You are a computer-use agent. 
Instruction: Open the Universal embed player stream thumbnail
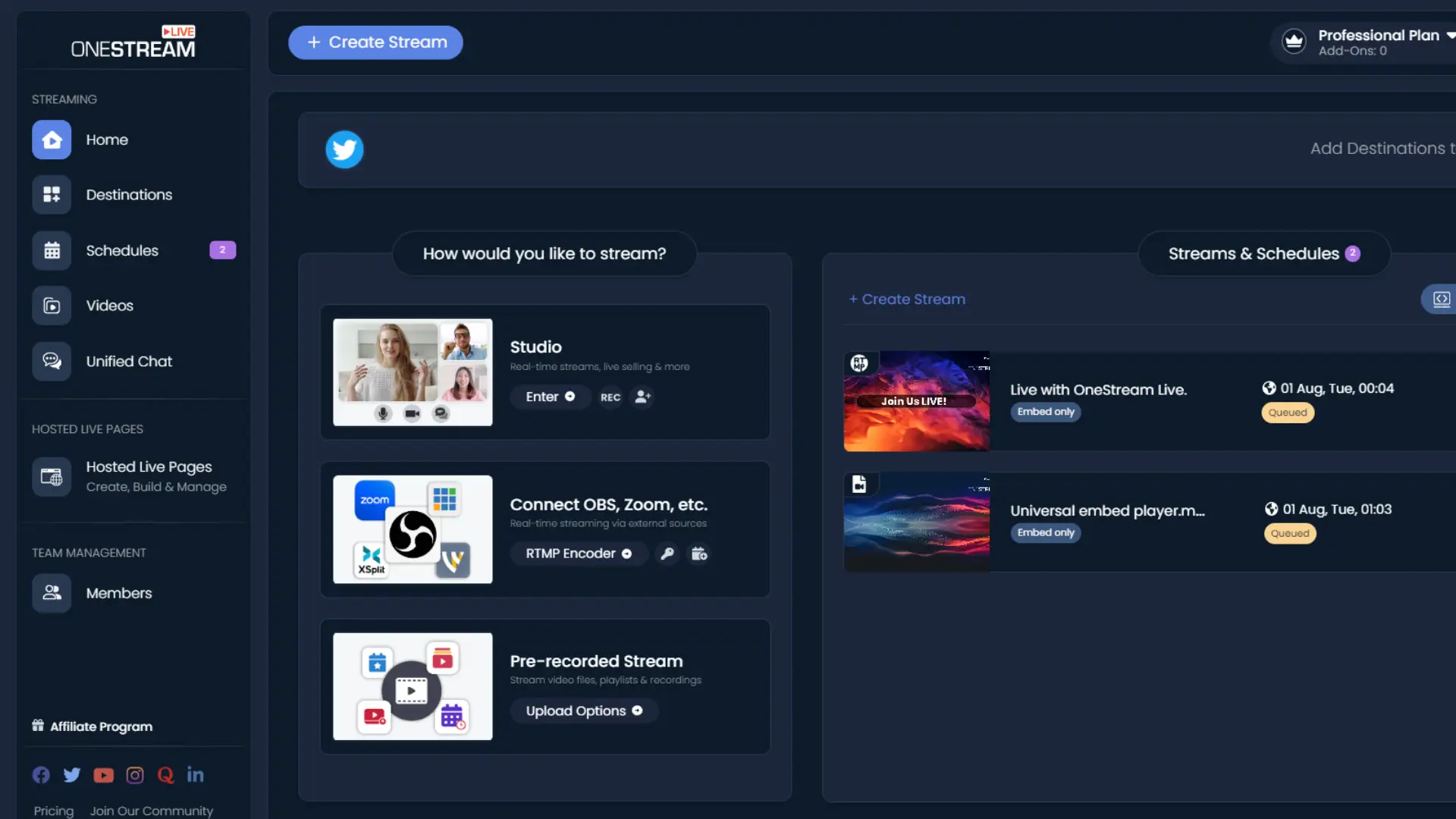[x=917, y=522]
